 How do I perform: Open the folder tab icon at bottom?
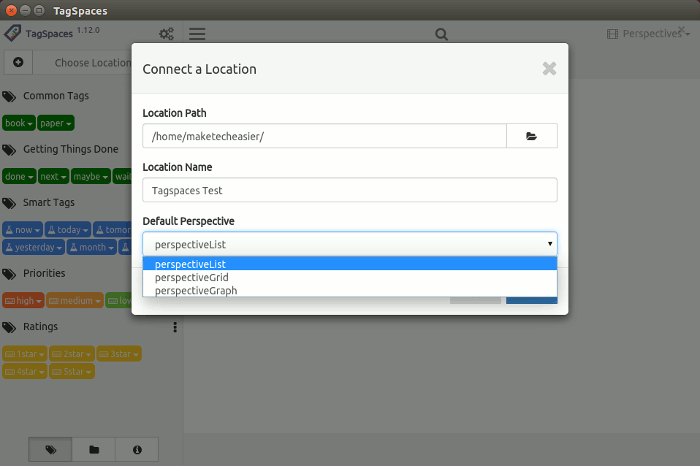(x=94, y=449)
